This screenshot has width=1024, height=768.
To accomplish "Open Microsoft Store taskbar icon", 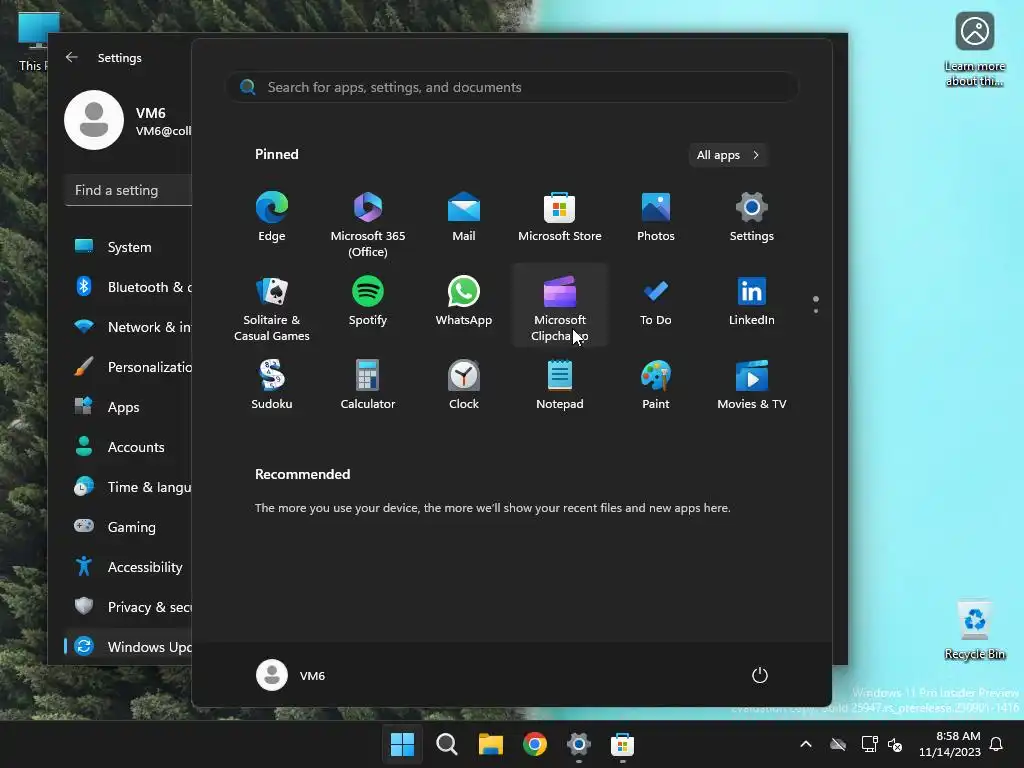I will (x=622, y=744).
